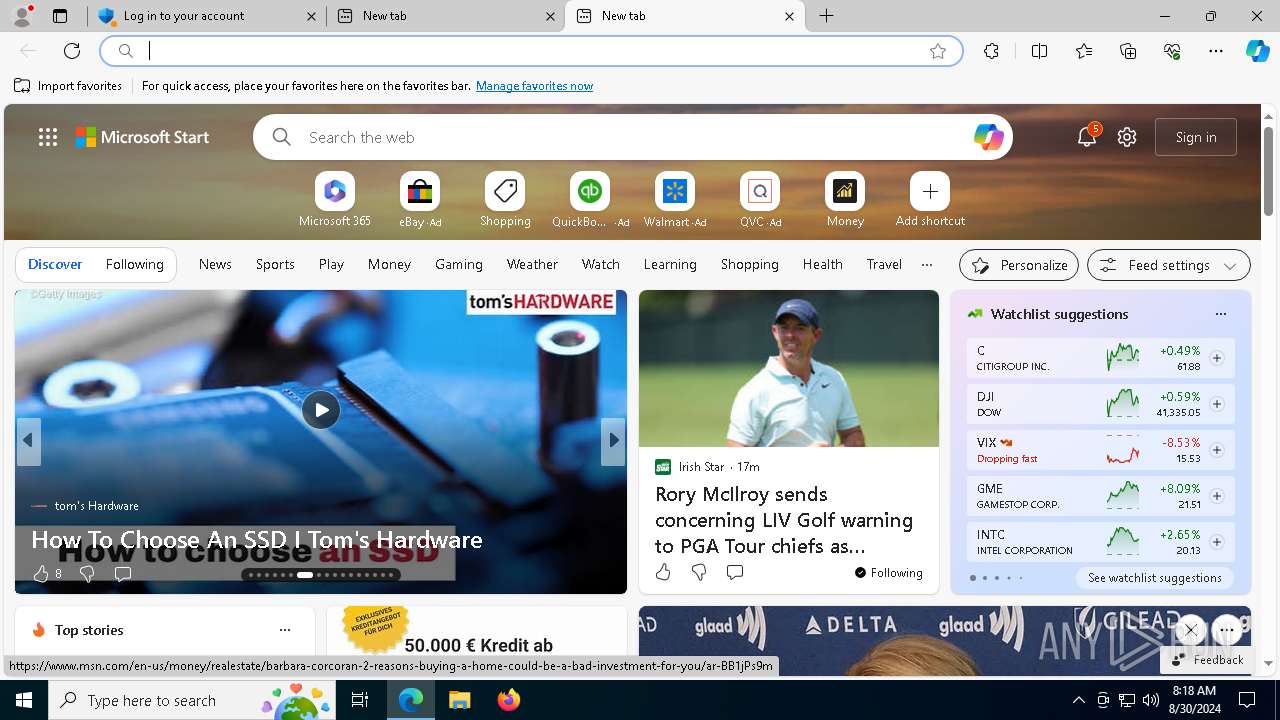Open the News category
The height and width of the screenshot is (720, 1280).
(215, 264)
